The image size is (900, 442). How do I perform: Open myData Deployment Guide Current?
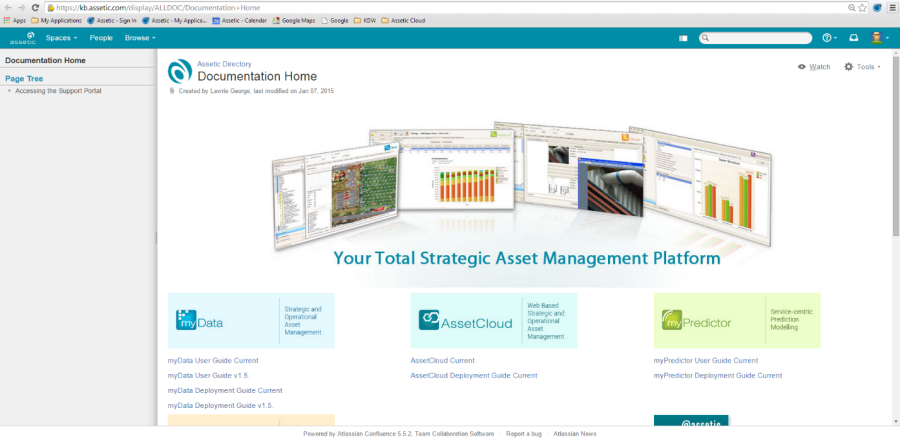click(225, 390)
